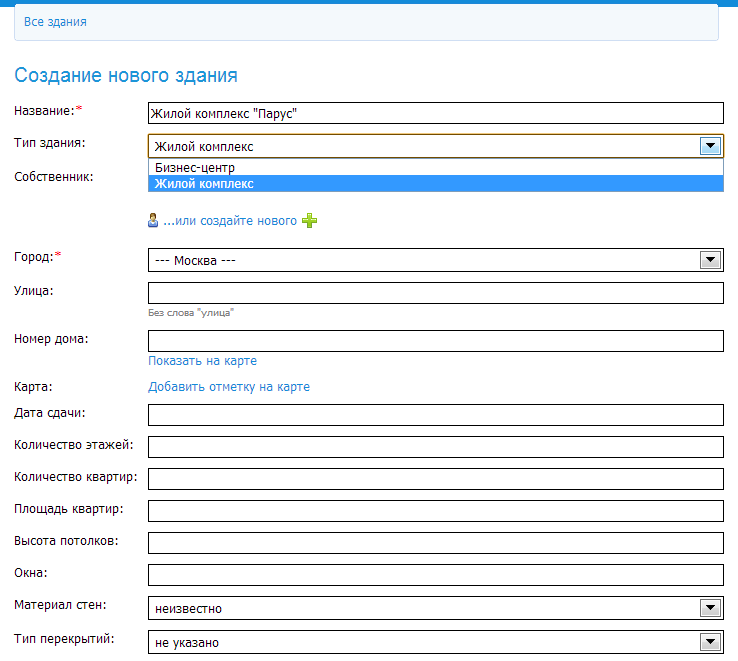Click the Создание нового здания heading
This screenshot has width=738, height=661.
pyautogui.click(x=126, y=75)
